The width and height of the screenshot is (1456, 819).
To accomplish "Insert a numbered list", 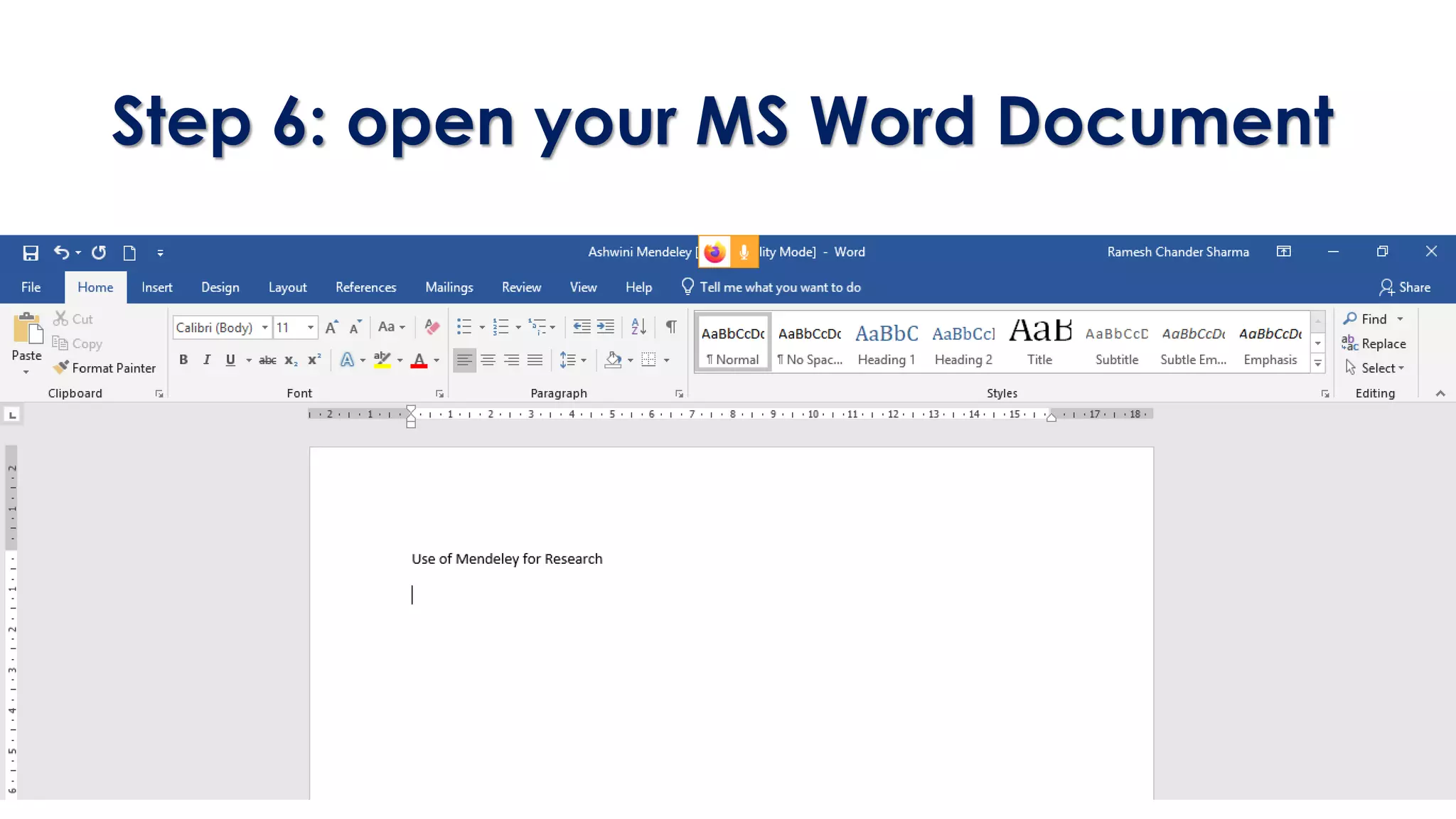I will (501, 327).
